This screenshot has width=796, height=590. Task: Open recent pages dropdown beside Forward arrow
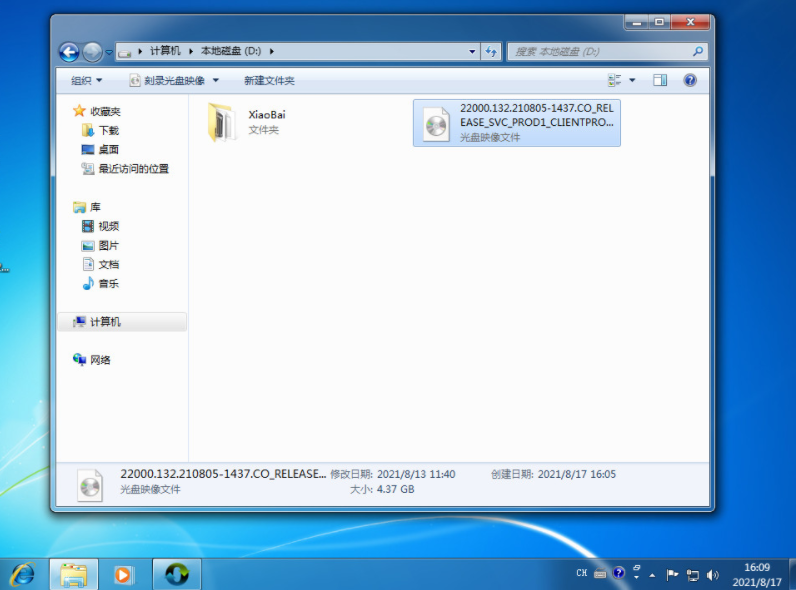click(x=109, y=52)
